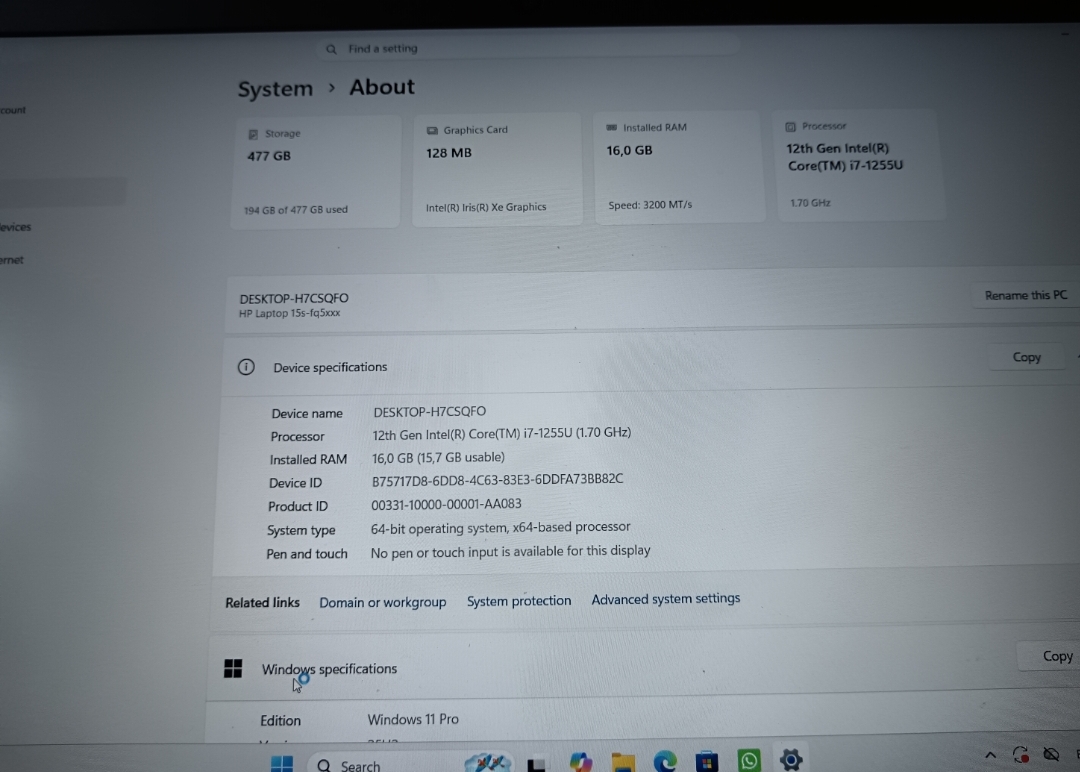Open the Windows Start menu
Image resolution: width=1080 pixels, height=772 pixels.
(x=281, y=763)
